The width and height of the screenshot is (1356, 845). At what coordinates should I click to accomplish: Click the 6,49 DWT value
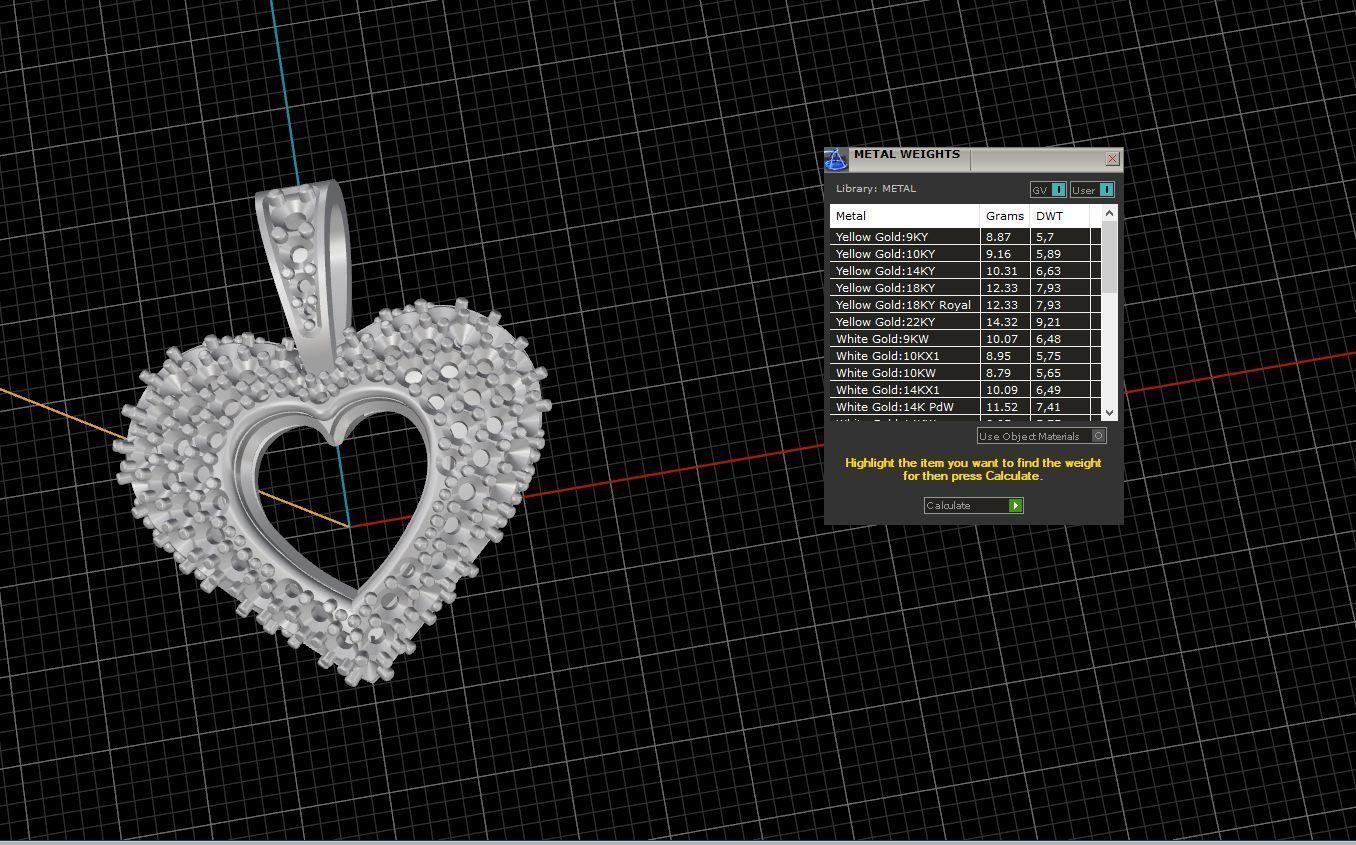coord(1048,390)
